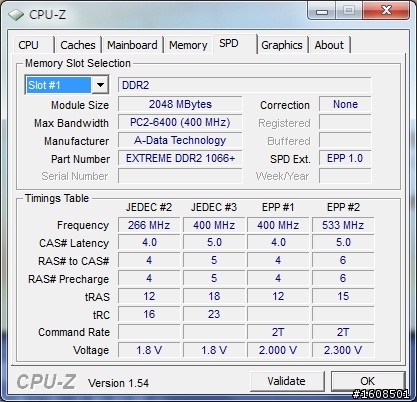Viewport: 417px width, 402px height.
Task: Open the Graphics tab
Action: click(x=282, y=45)
